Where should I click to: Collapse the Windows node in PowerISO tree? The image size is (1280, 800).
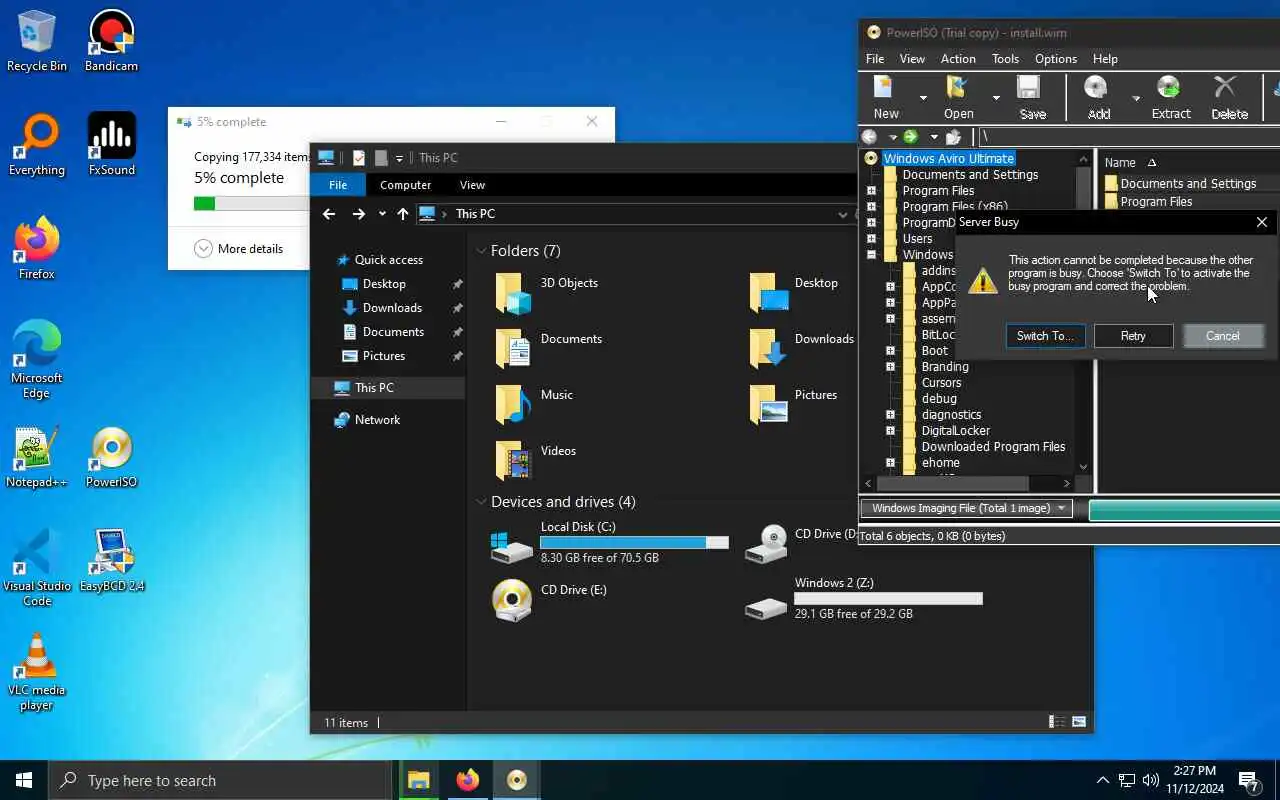(871, 255)
